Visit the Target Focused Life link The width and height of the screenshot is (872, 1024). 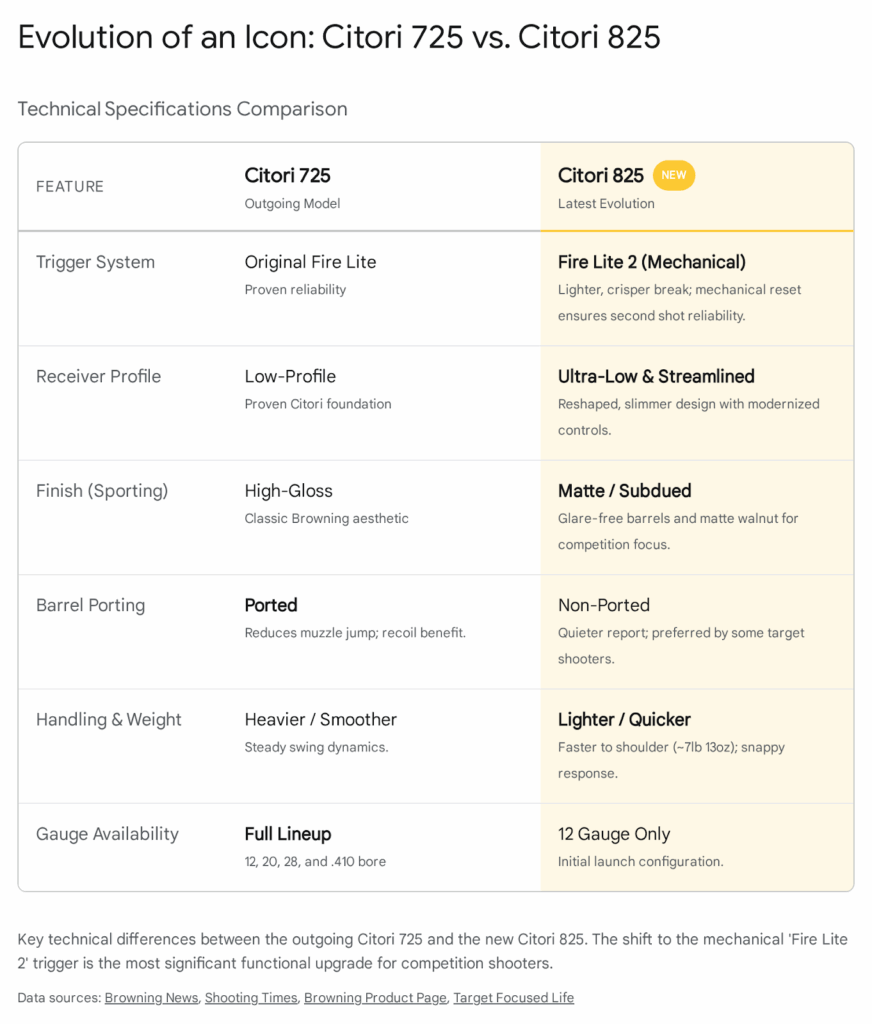513,997
